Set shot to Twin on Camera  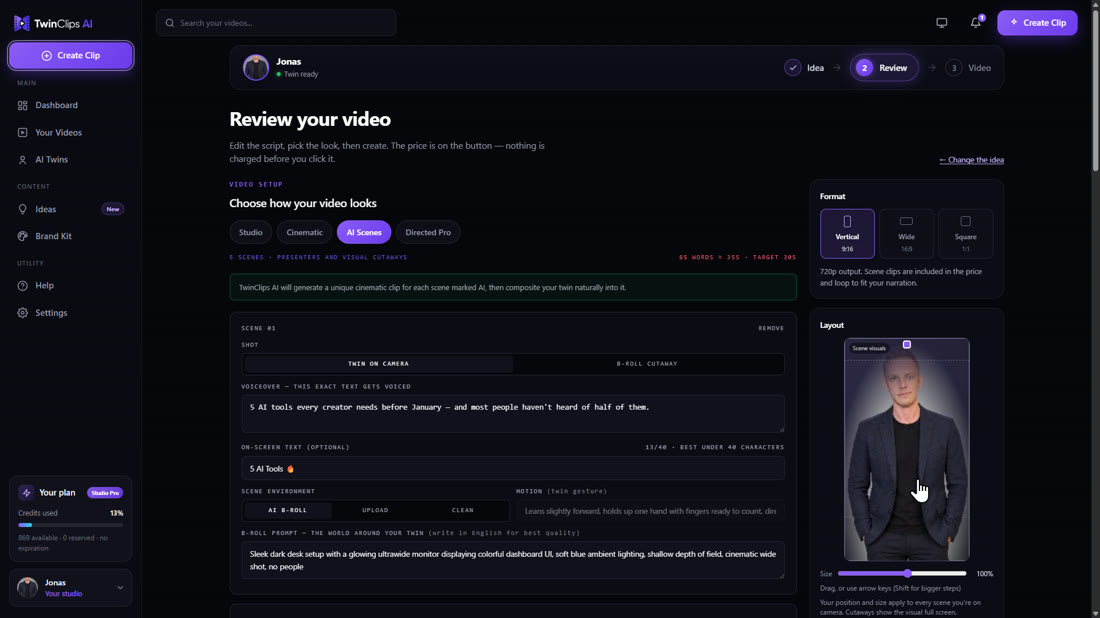[x=378, y=364]
